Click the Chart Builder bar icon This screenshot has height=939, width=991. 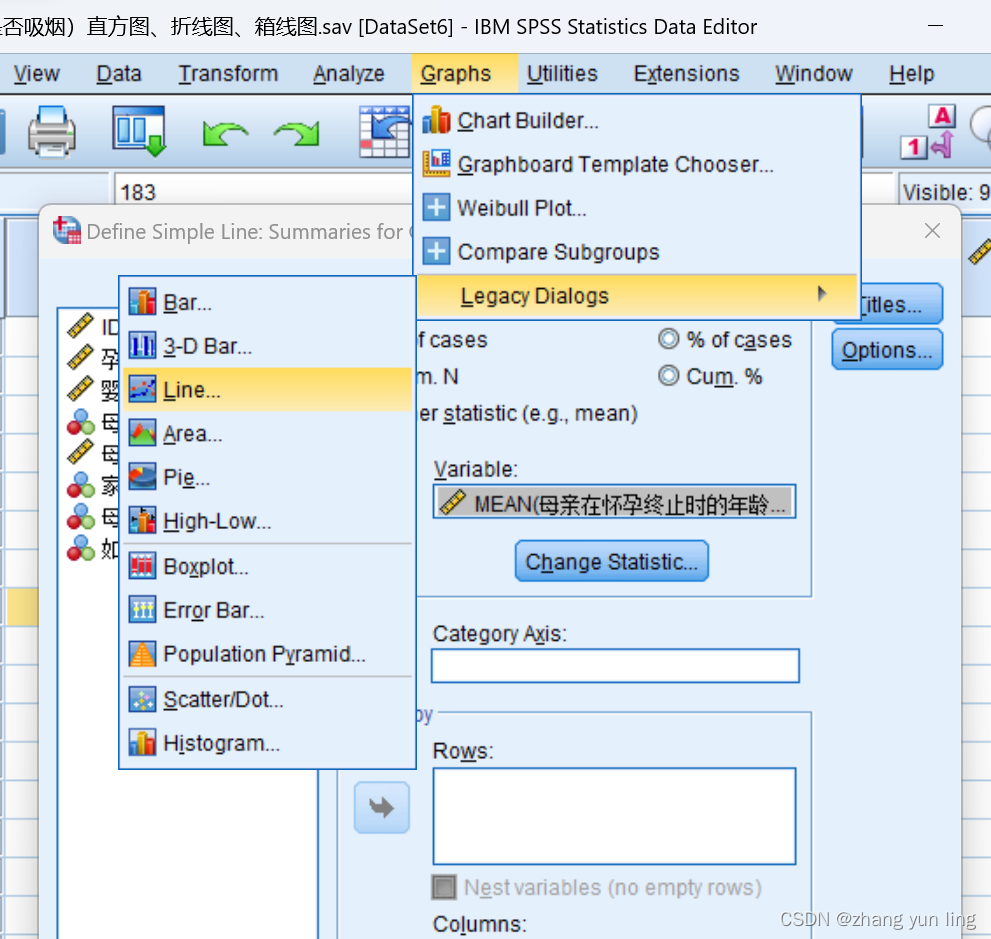pos(436,120)
